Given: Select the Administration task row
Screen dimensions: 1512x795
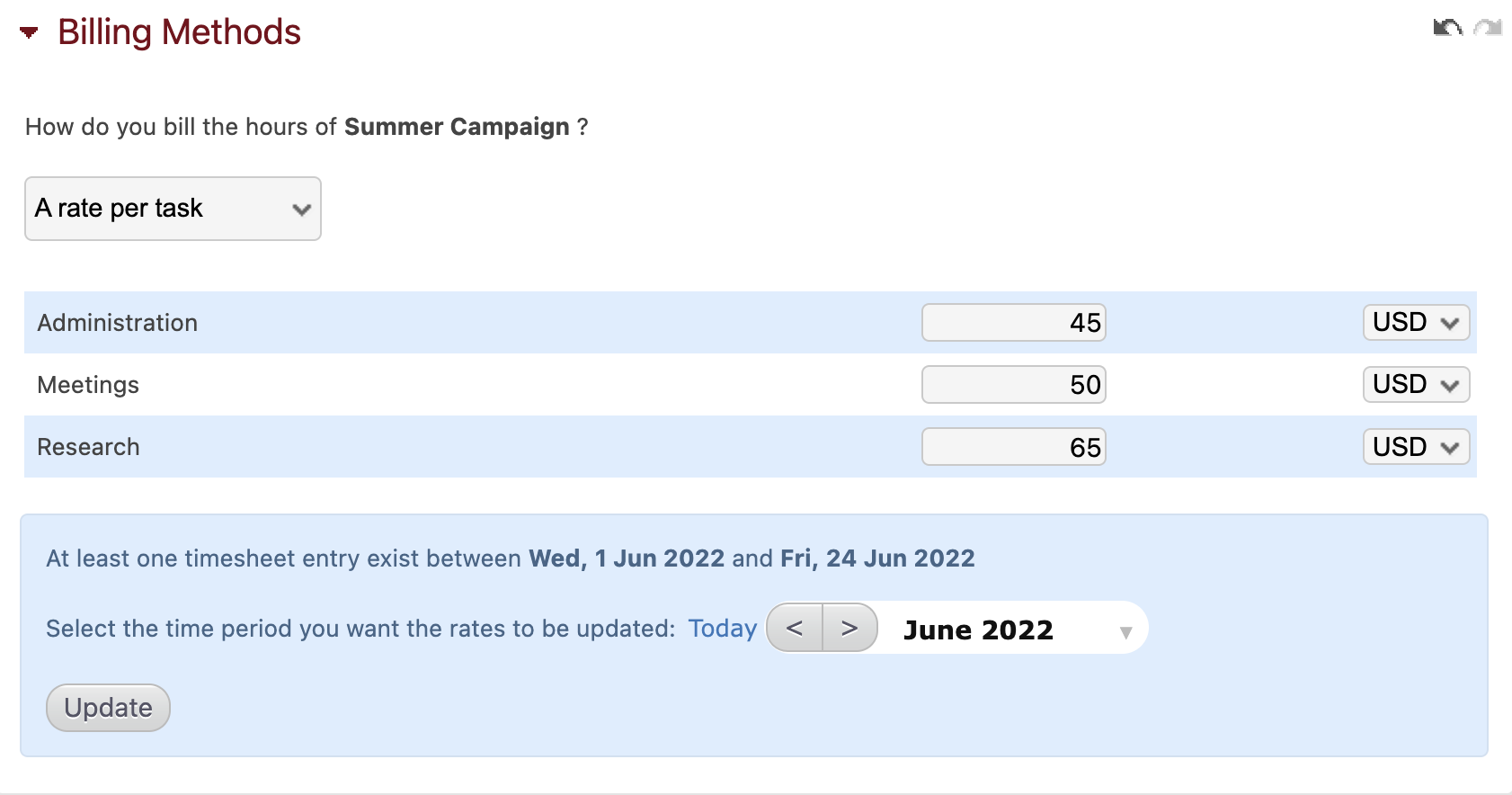Looking at the screenshot, I should click(x=751, y=323).
